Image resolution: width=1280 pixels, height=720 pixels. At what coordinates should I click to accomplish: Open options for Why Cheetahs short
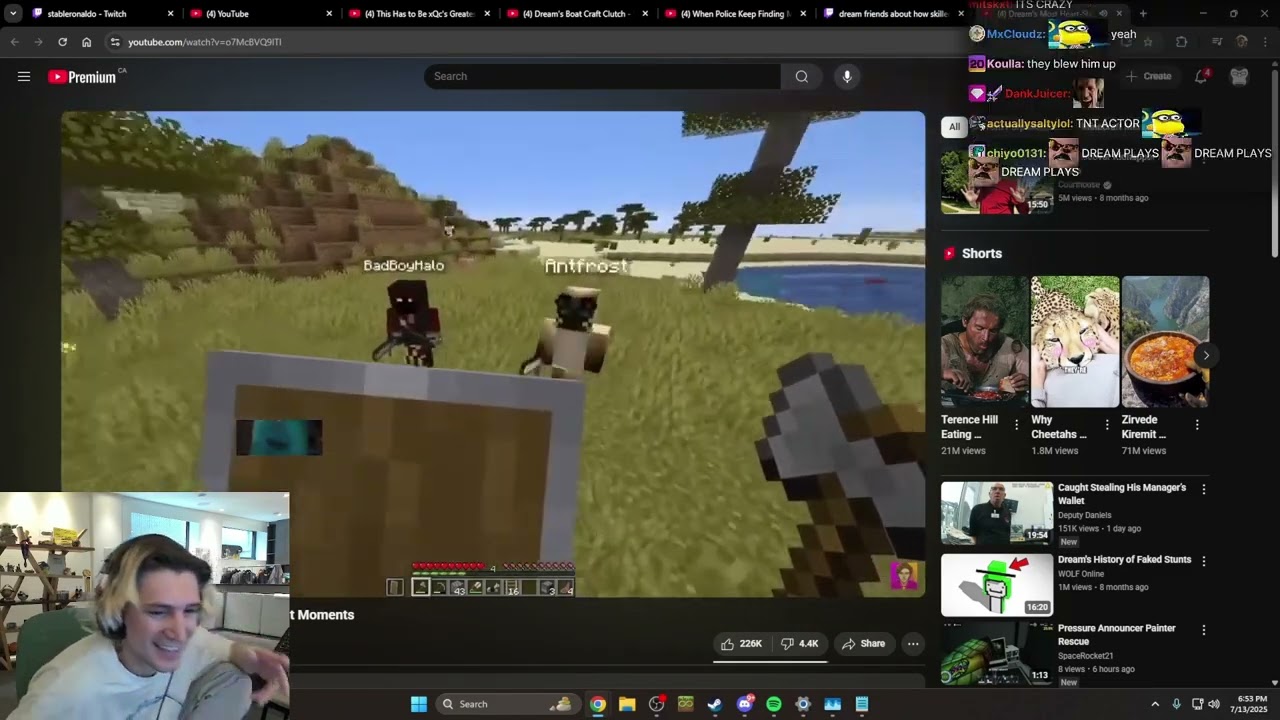(1107, 425)
